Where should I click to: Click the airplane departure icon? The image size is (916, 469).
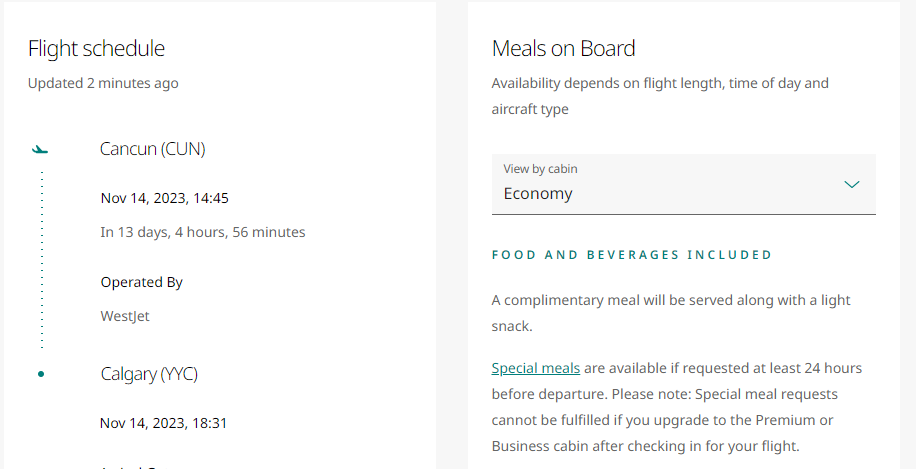click(40, 149)
